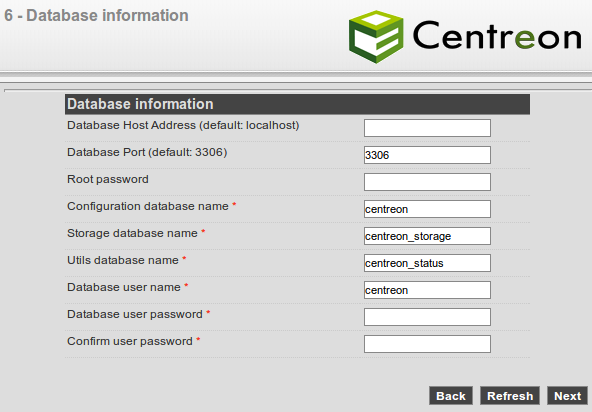Proceed with the Next button
The image size is (592, 412).
click(x=567, y=396)
